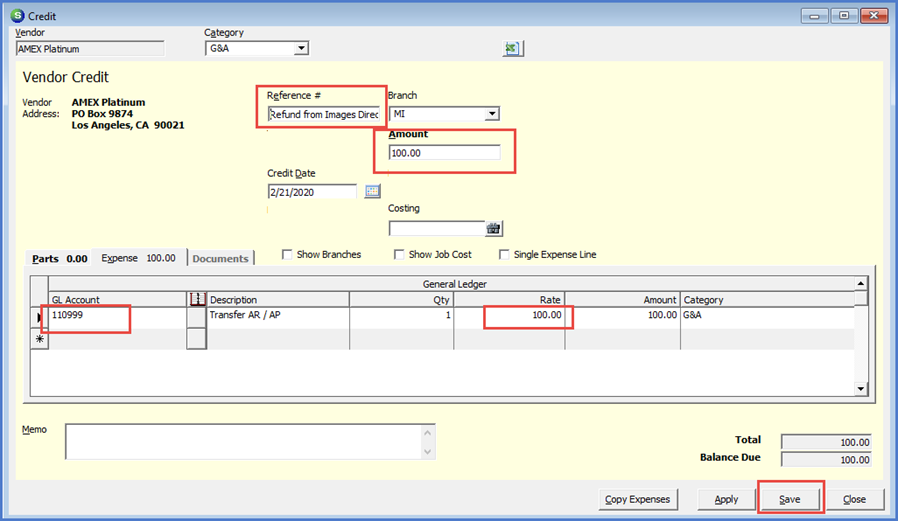The image size is (898, 521).
Task: Click the GL Account column header
Action: click(117, 299)
